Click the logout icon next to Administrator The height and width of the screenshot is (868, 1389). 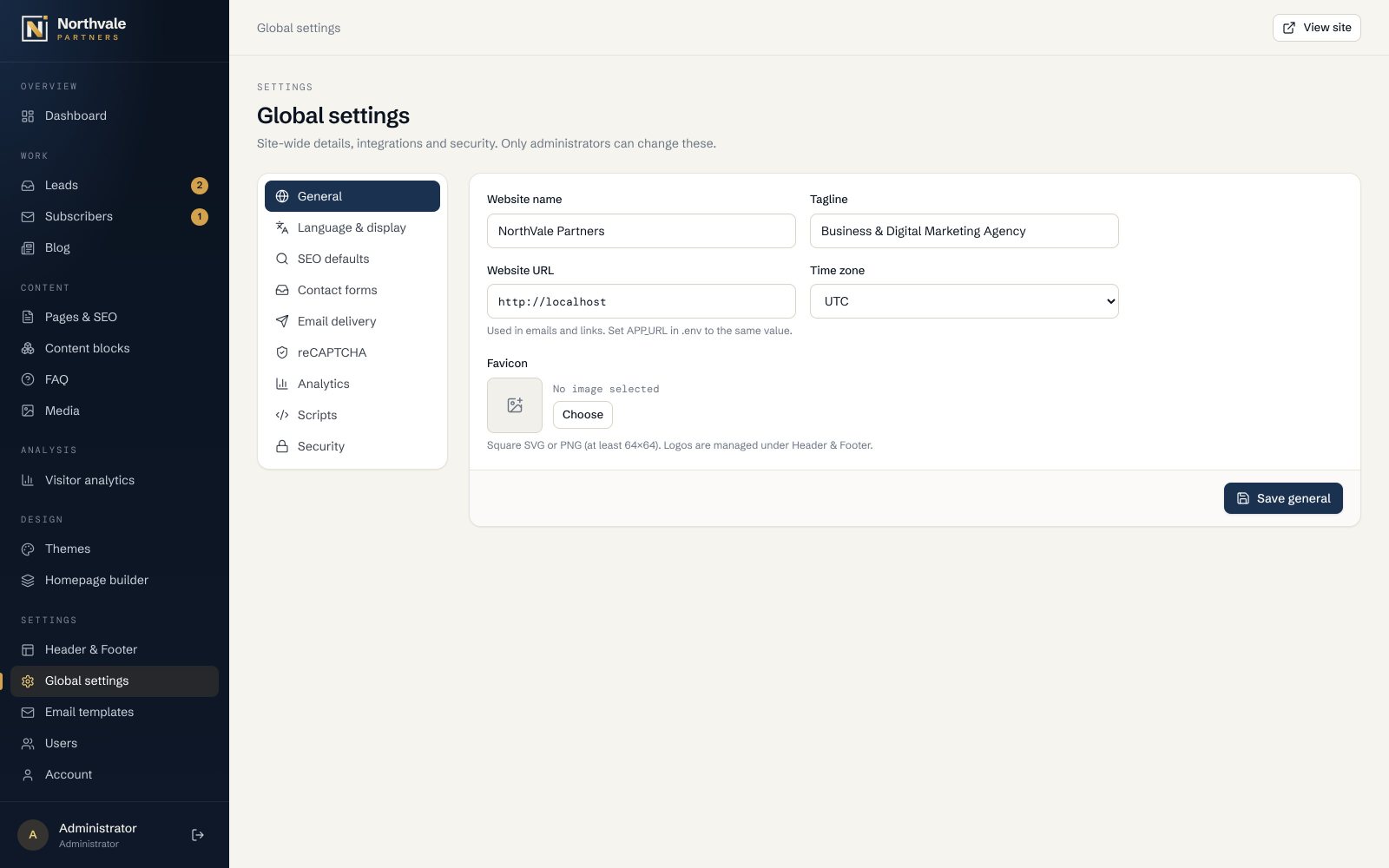198,835
